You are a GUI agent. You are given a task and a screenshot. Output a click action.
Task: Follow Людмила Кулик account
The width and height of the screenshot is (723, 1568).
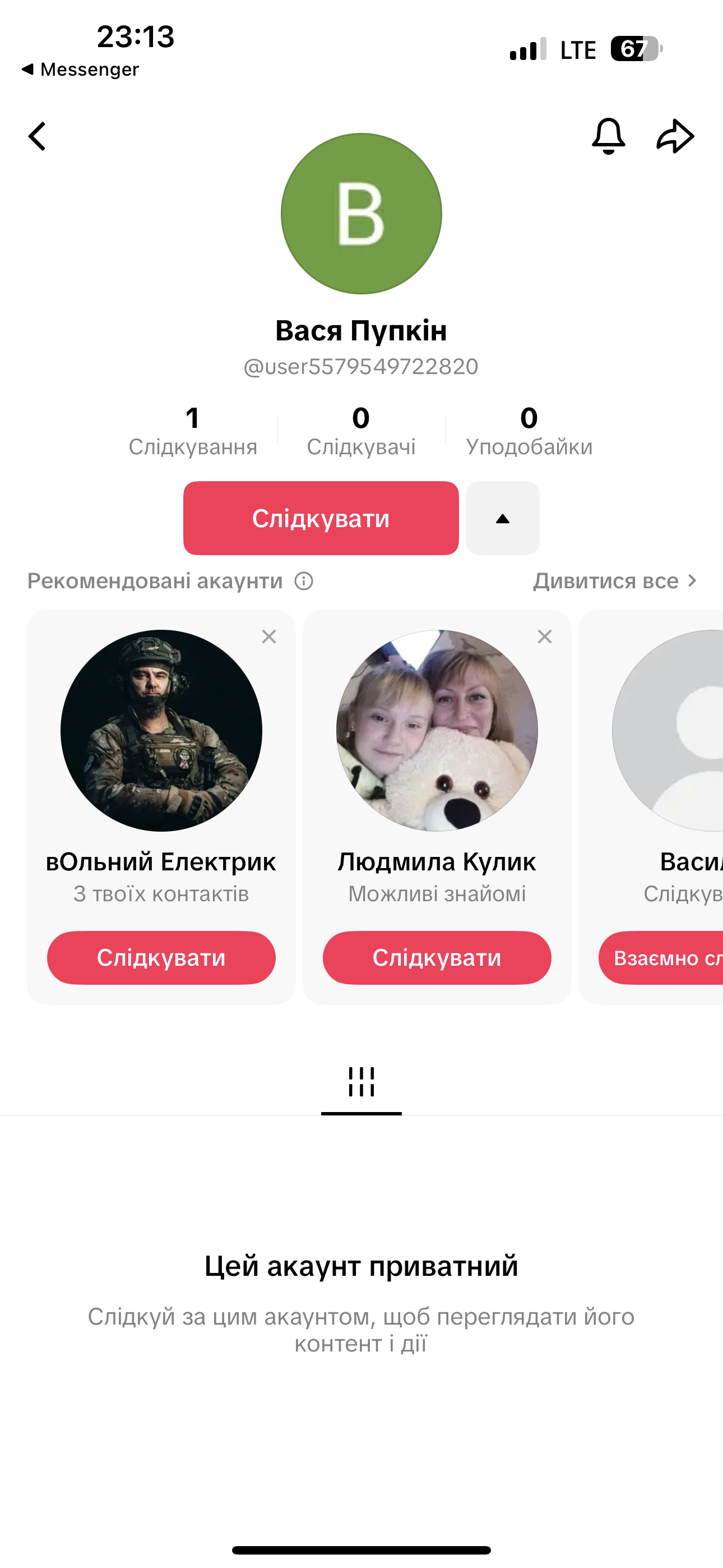437,958
